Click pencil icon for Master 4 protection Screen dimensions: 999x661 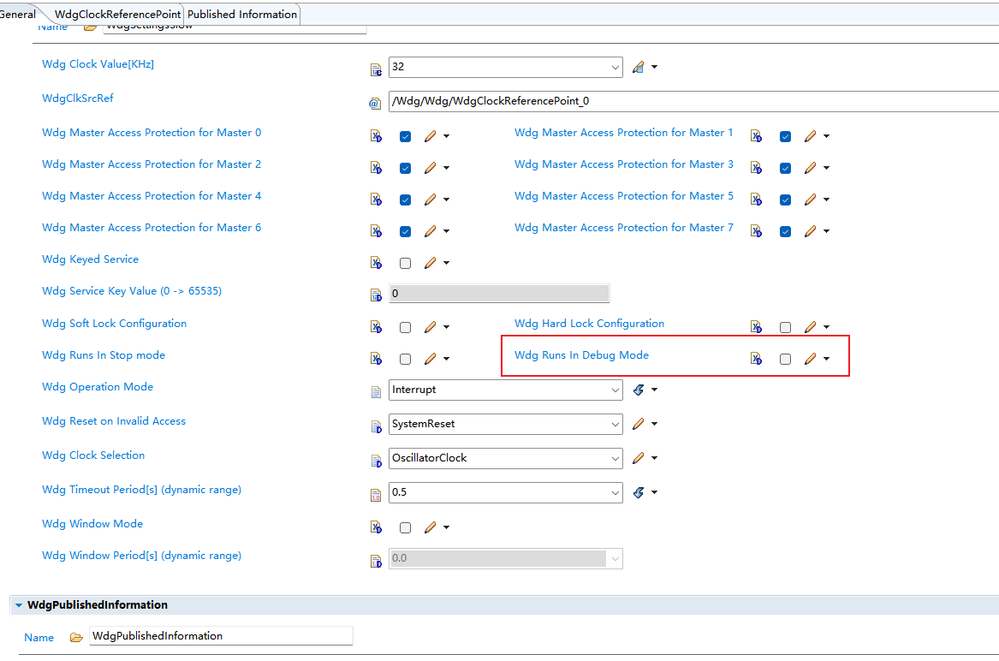[431, 200]
